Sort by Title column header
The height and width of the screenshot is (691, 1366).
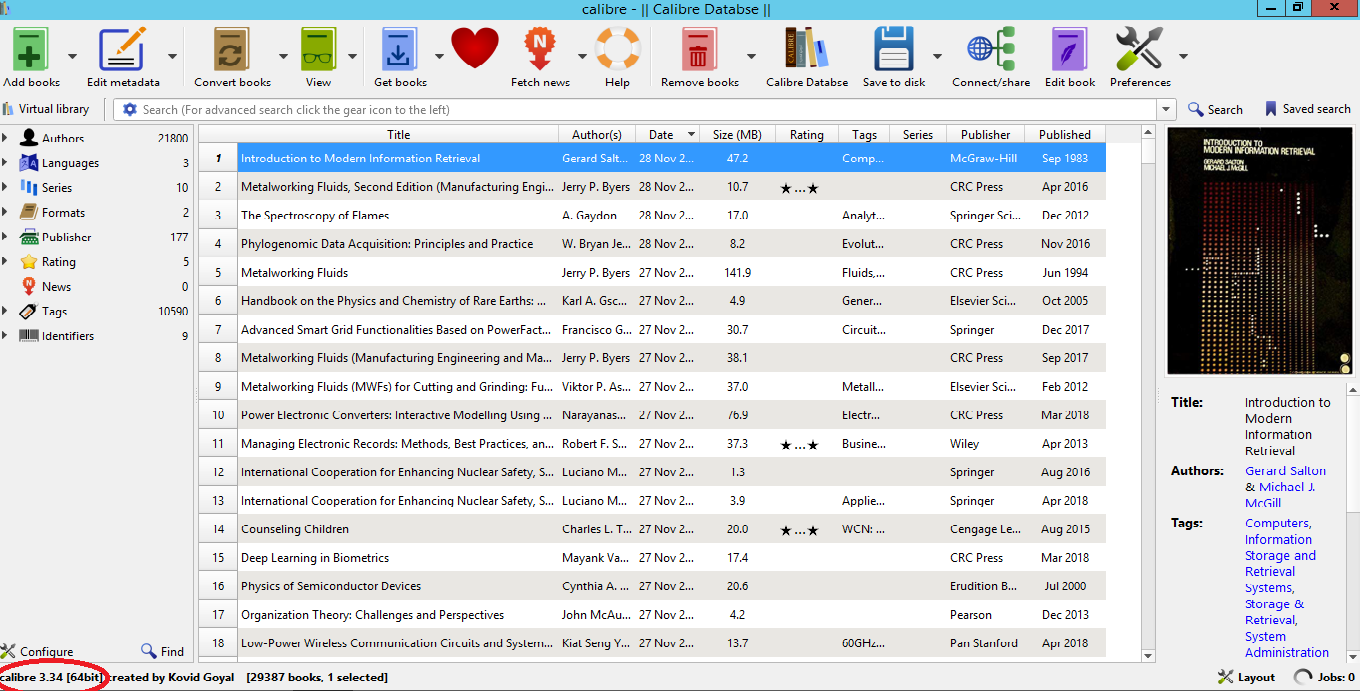[398, 134]
